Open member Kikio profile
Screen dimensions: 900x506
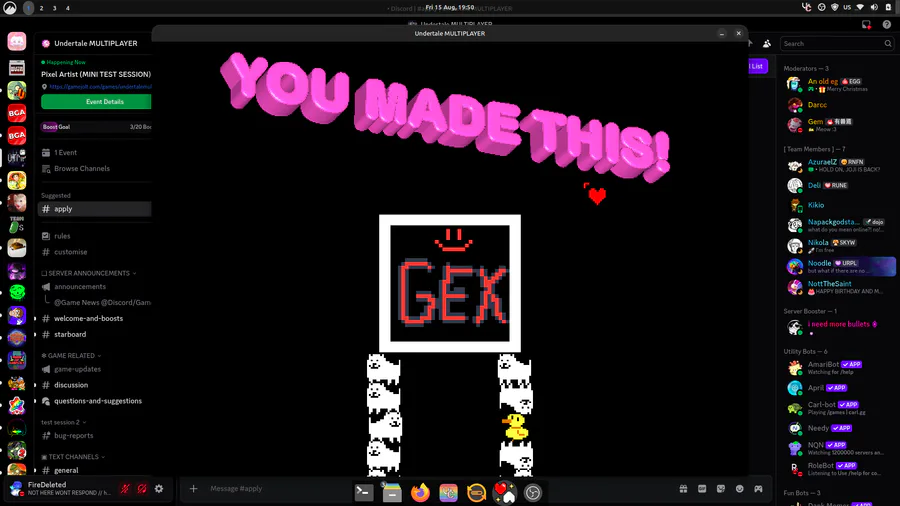pos(838,205)
